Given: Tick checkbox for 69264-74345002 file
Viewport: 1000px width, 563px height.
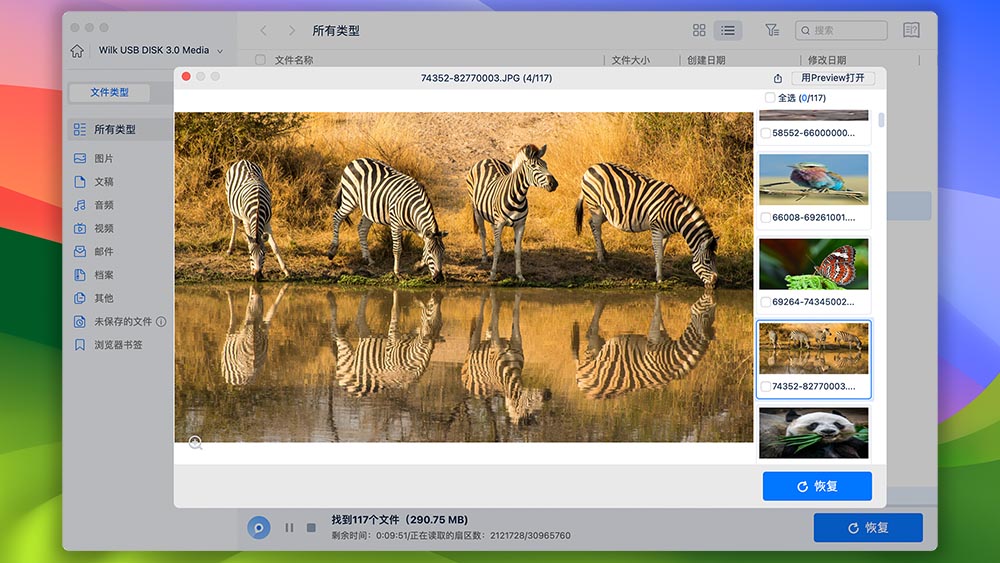Looking at the screenshot, I should pos(765,302).
